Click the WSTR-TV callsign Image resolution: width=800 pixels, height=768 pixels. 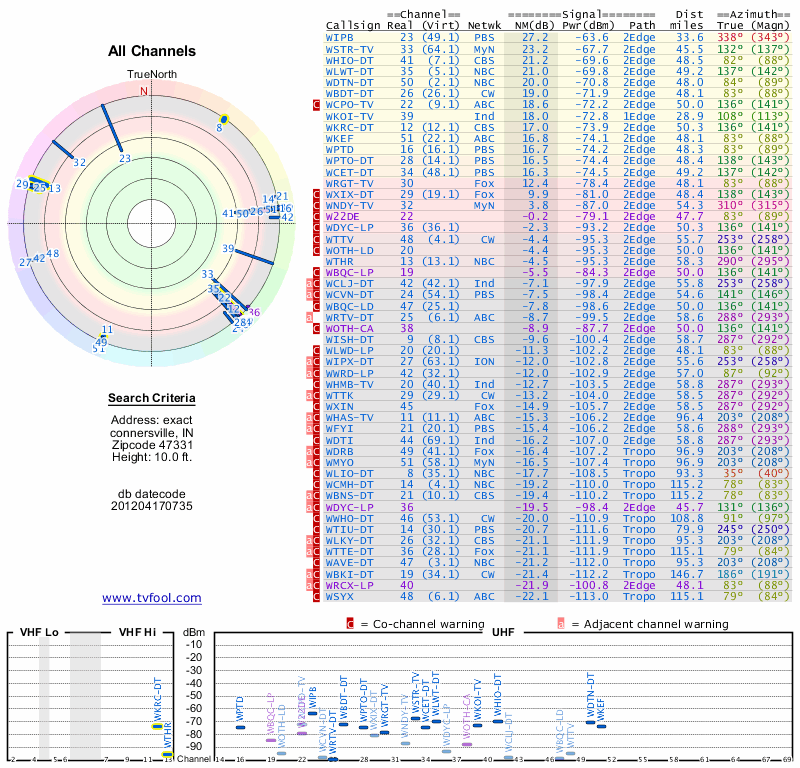[349, 49]
